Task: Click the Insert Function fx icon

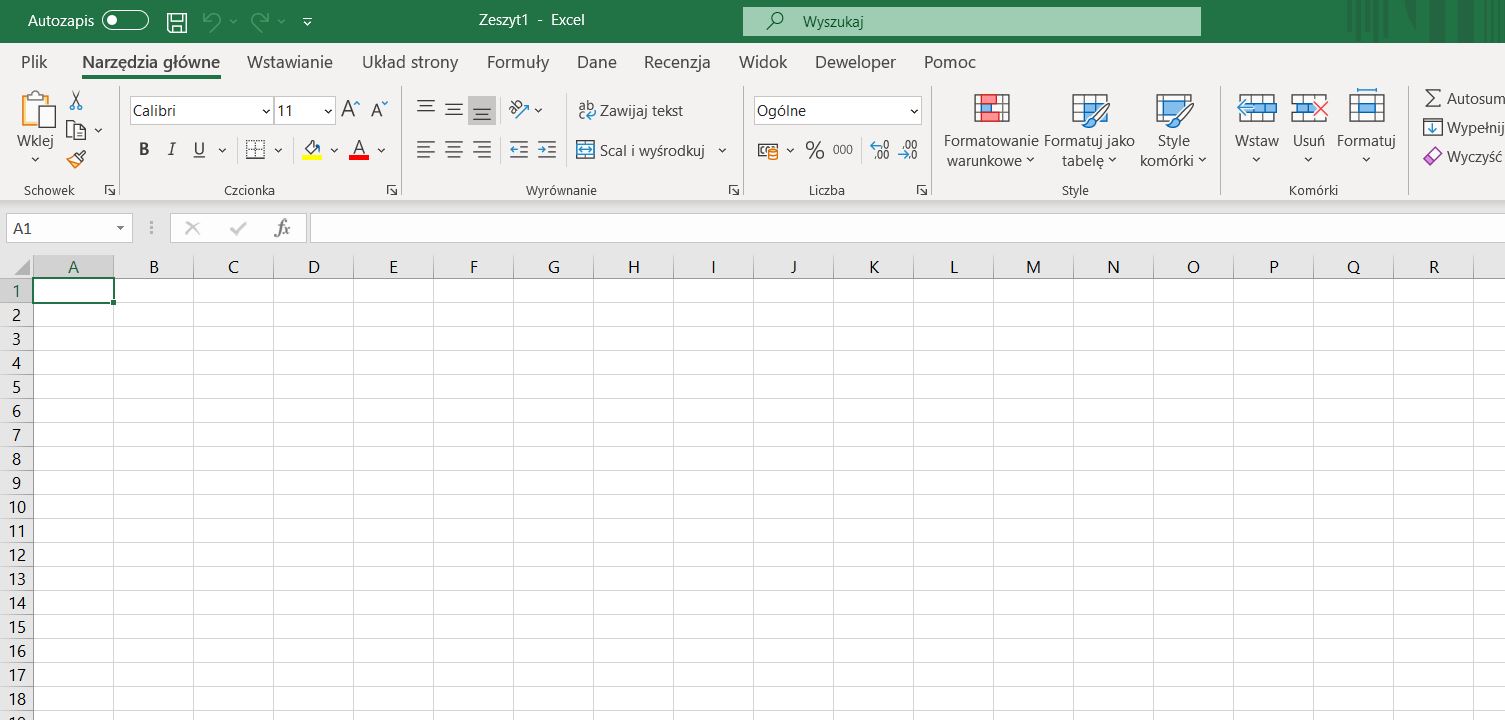Action: click(x=283, y=229)
